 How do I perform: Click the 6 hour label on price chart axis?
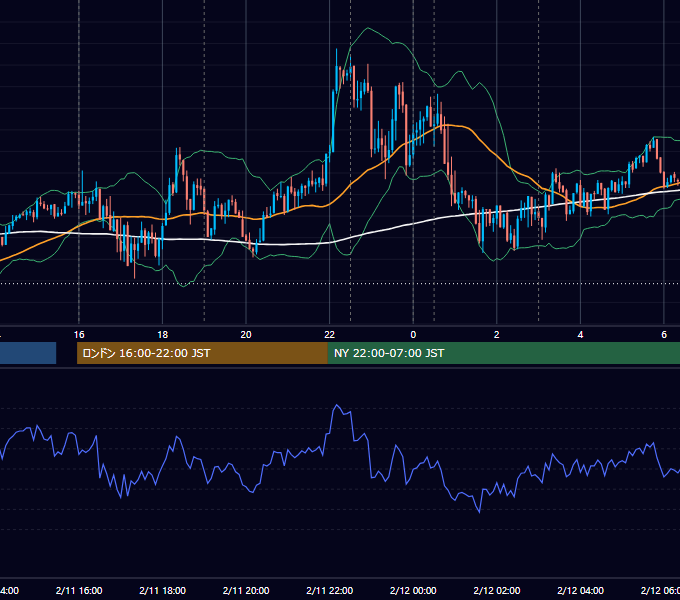point(664,335)
